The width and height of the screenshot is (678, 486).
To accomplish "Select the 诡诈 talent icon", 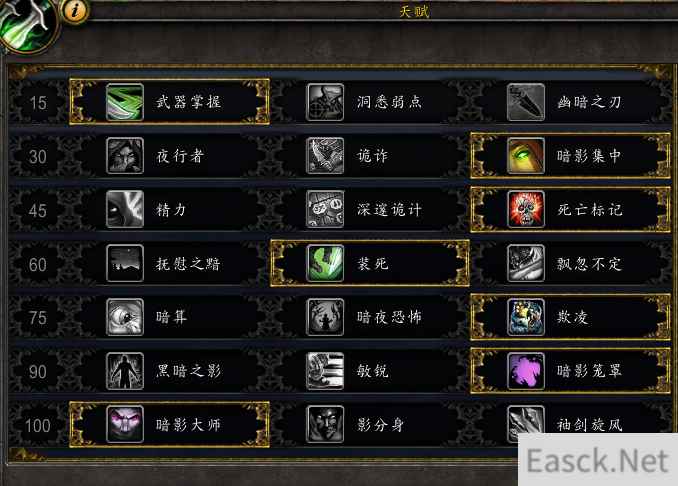I will [x=325, y=156].
